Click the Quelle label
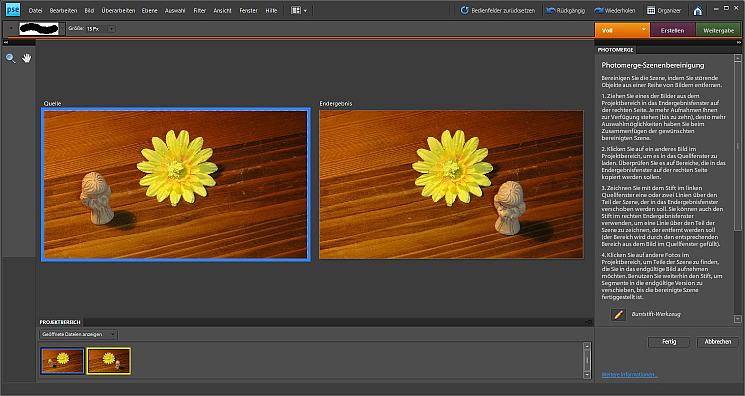 pyautogui.click(x=52, y=103)
